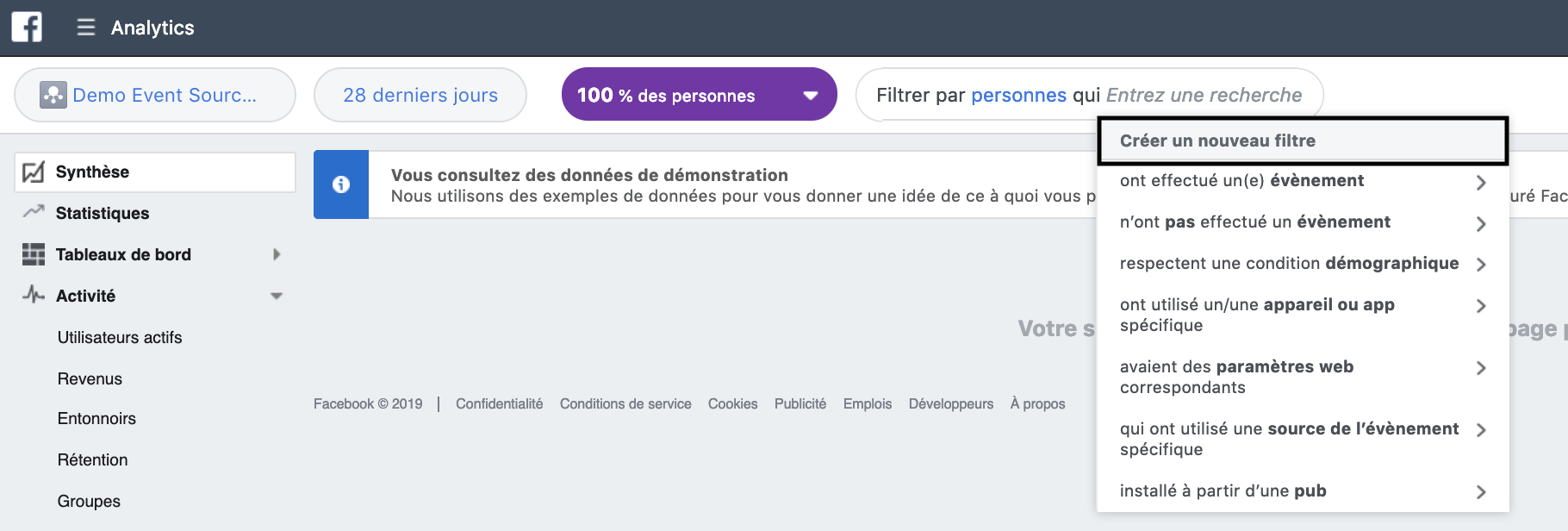Choose 'respectent une condition démographique' filter
Screen dimensions: 1568x531
click(1303, 264)
